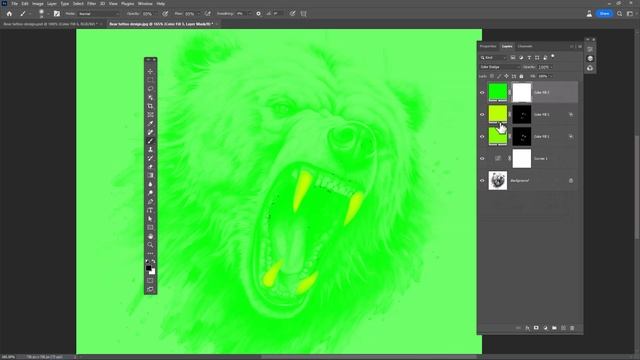Select the Blur tool
Viewport: 640px width, 360px height.
tap(150, 184)
